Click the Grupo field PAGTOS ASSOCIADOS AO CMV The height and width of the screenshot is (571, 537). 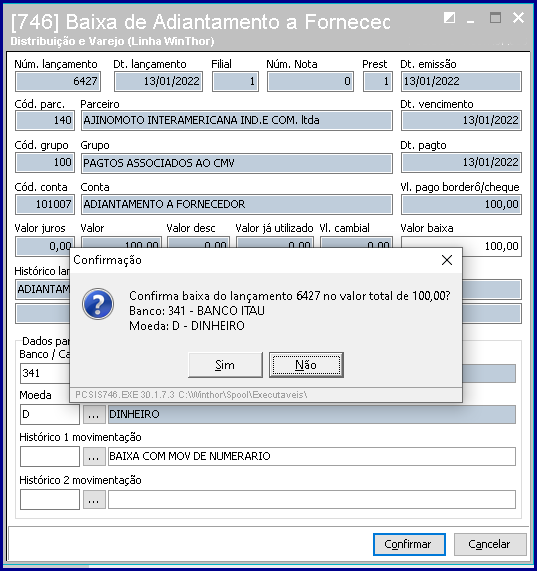click(x=237, y=163)
